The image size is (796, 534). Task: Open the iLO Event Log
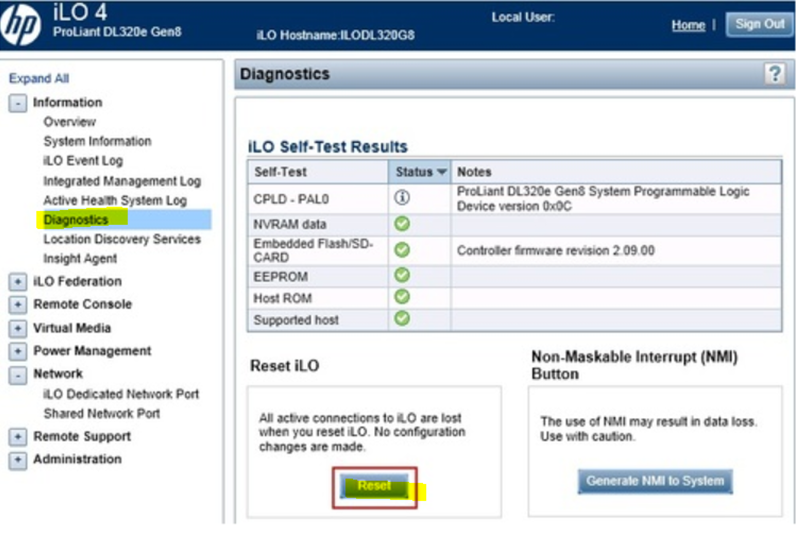coord(83,161)
